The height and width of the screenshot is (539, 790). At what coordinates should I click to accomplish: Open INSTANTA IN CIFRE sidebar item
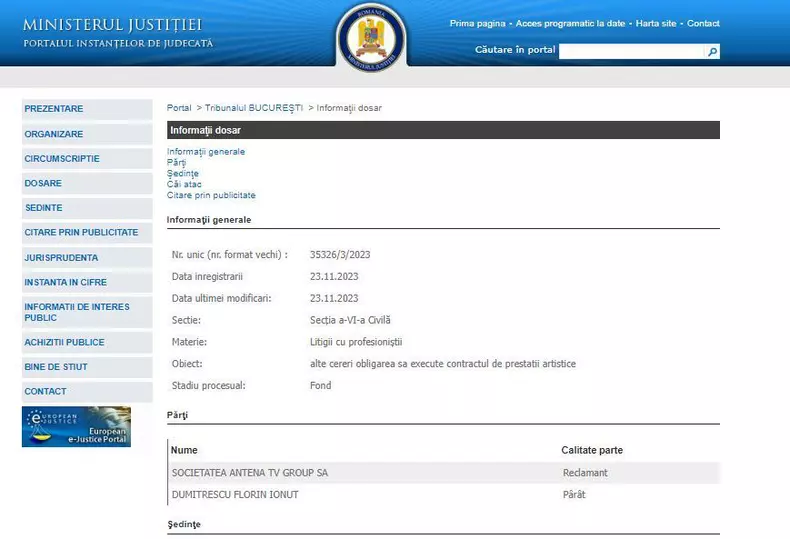(x=87, y=283)
